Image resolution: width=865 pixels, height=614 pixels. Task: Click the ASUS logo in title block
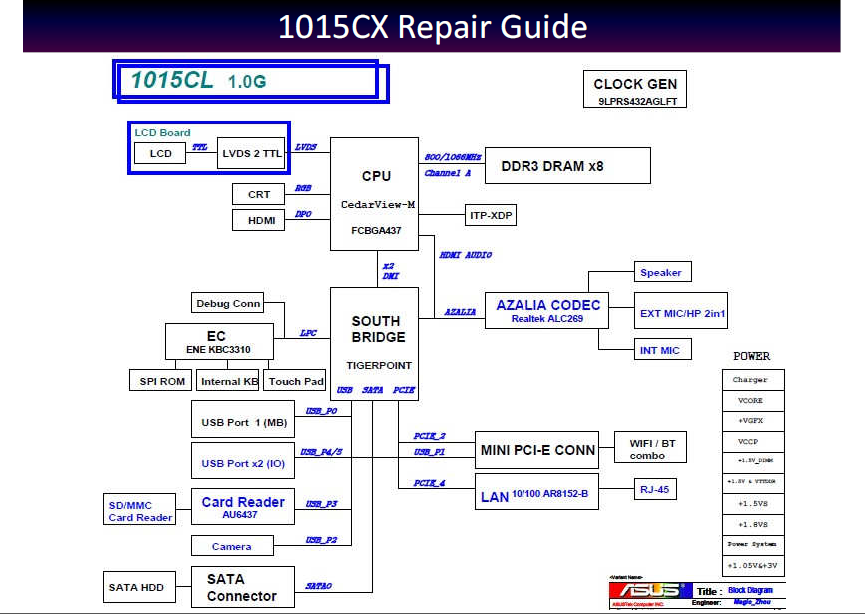(649, 590)
